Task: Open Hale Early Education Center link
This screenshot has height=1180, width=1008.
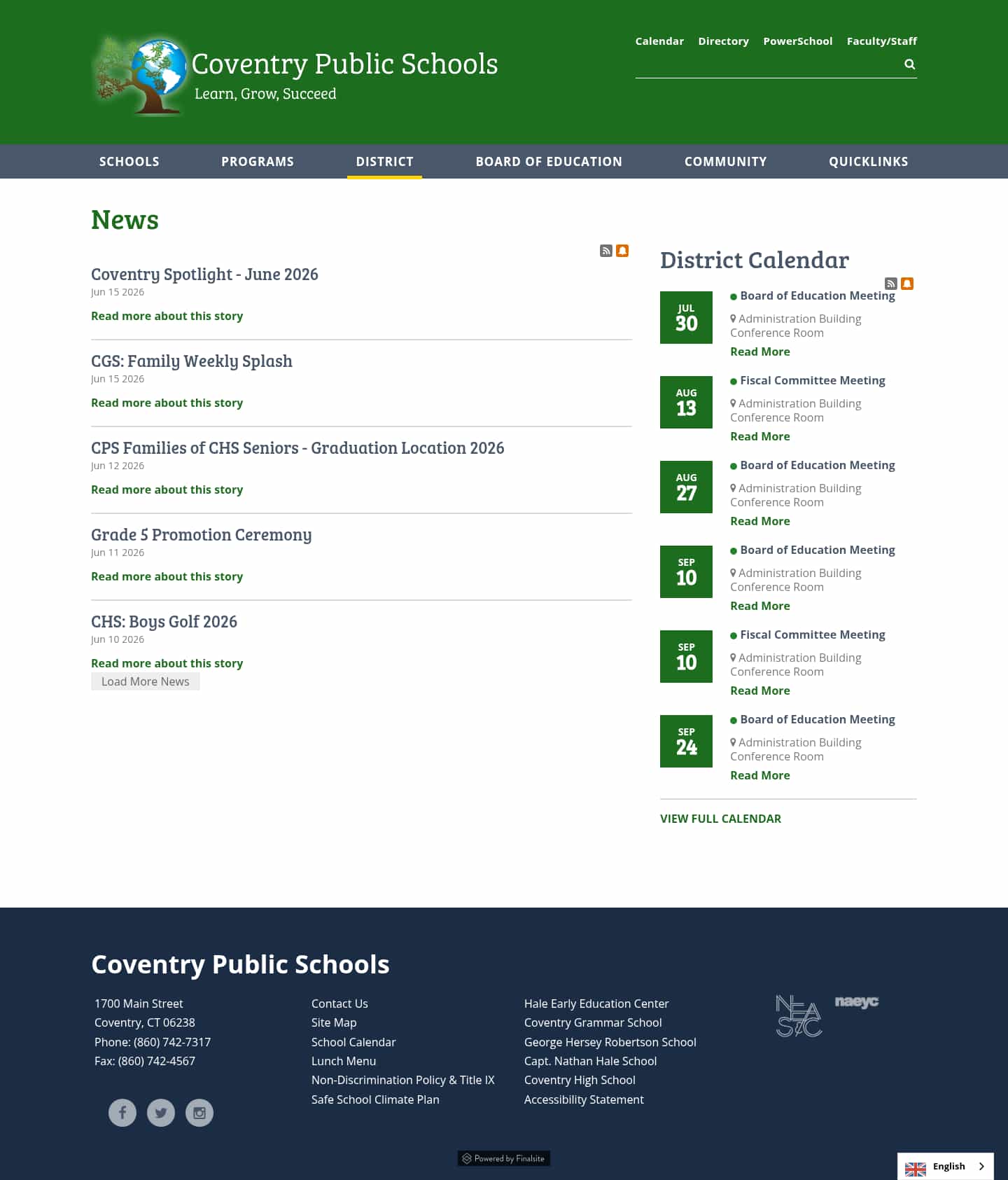Action: coord(596,1004)
